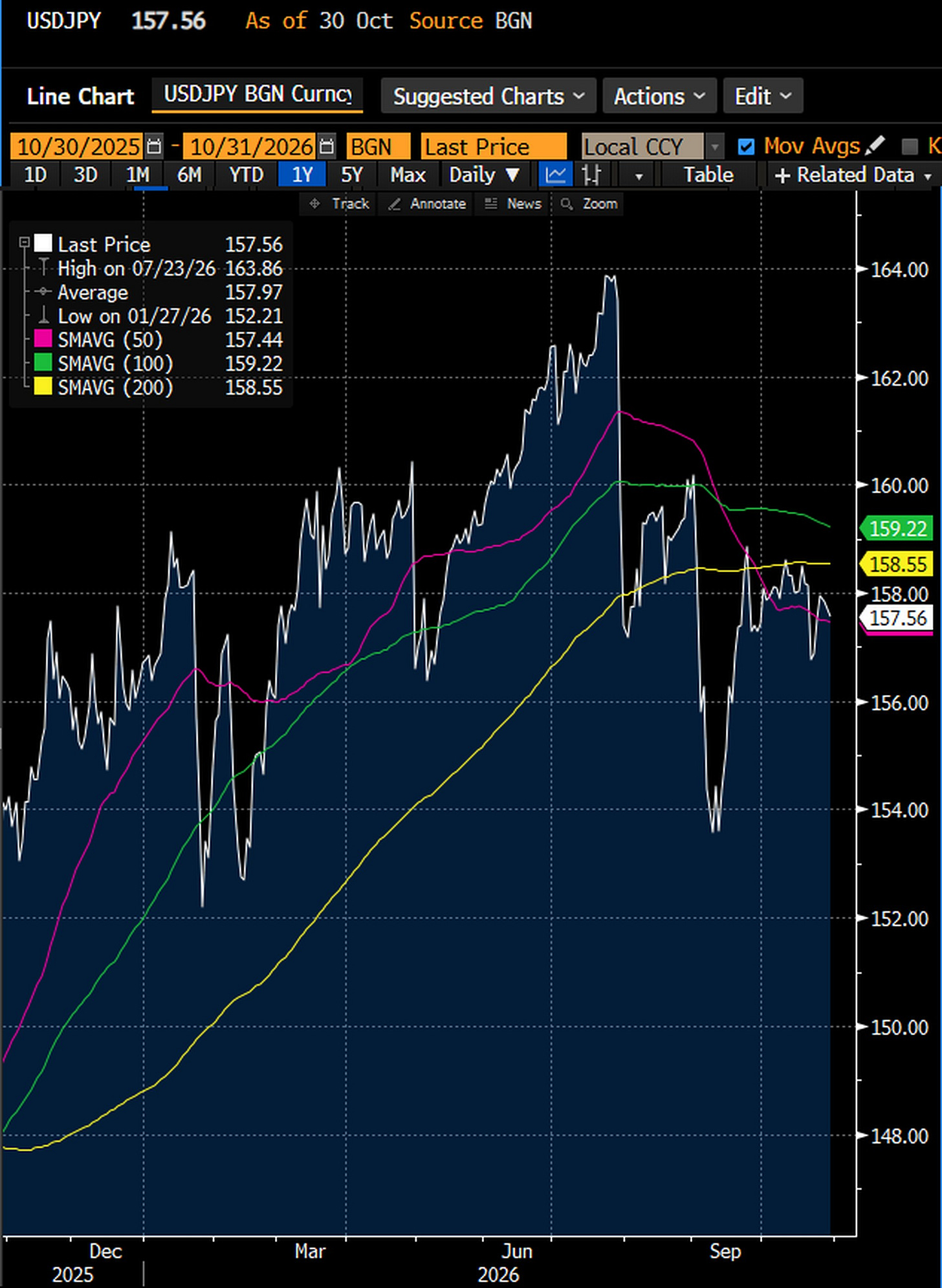Open the Actions dropdown menu

659,96
